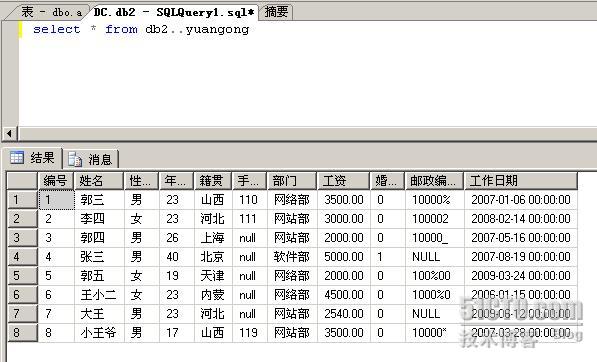Switch to the 结果 results tab
597x362 pixels.
tap(33, 158)
